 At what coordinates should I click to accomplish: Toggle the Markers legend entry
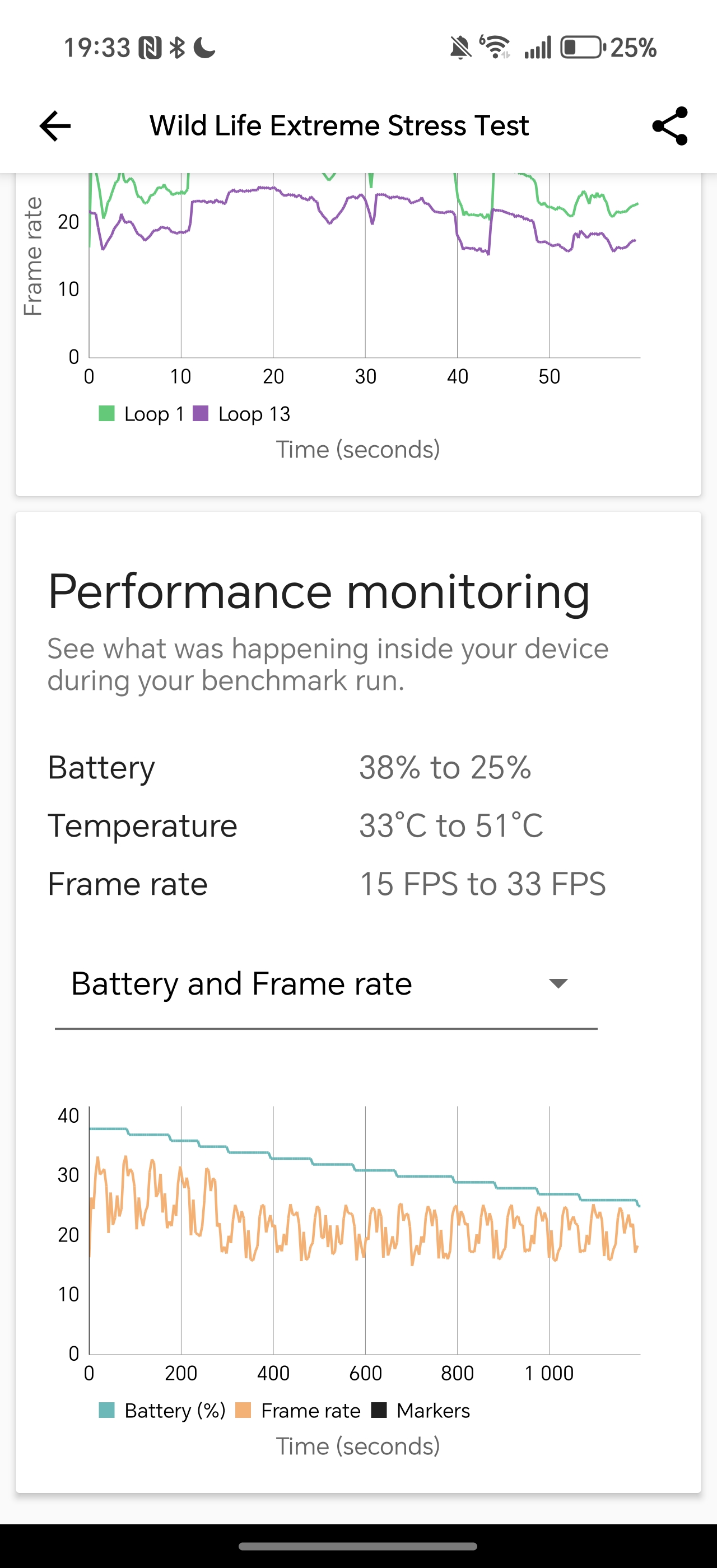[x=421, y=1410]
